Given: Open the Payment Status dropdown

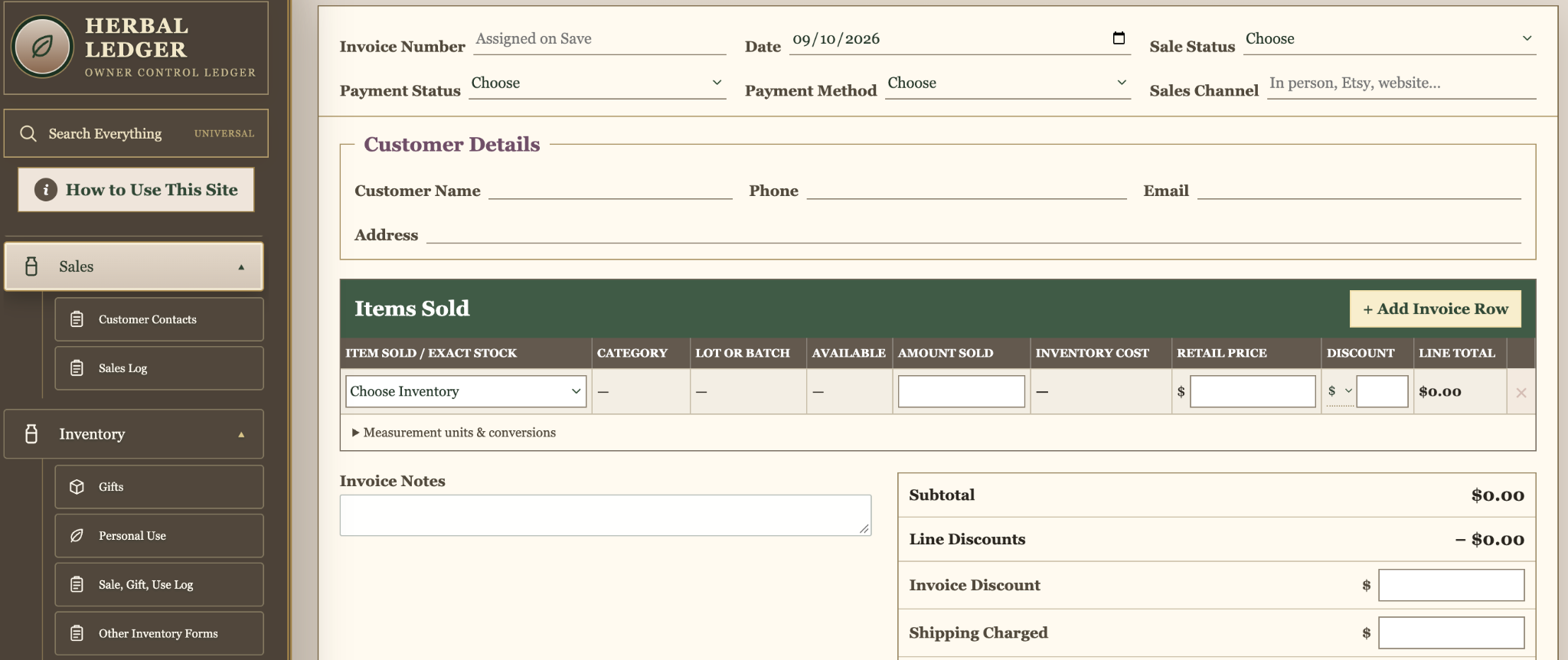Looking at the screenshot, I should click(597, 83).
